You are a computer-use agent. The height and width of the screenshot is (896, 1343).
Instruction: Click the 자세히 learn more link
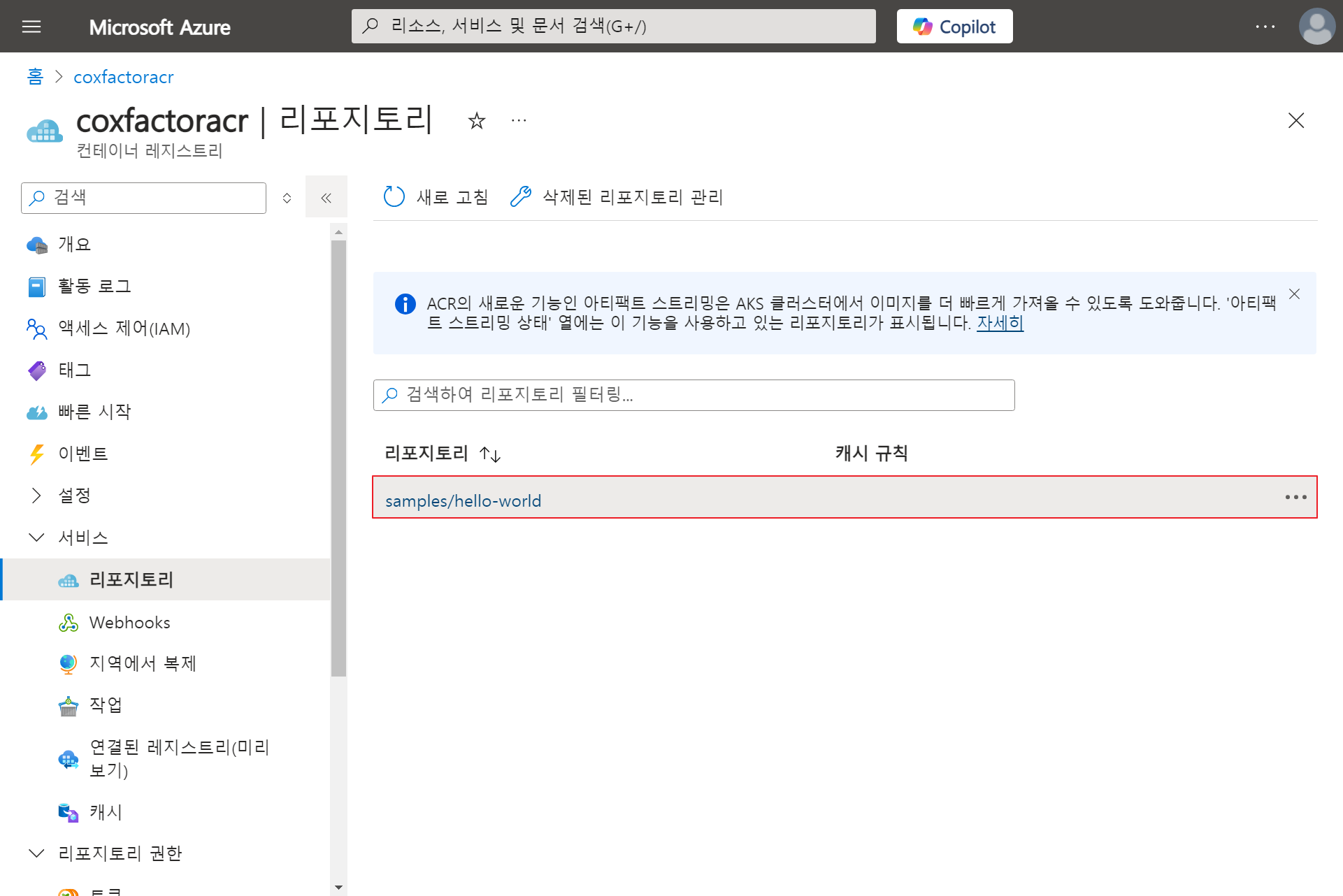click(1000, 323)
